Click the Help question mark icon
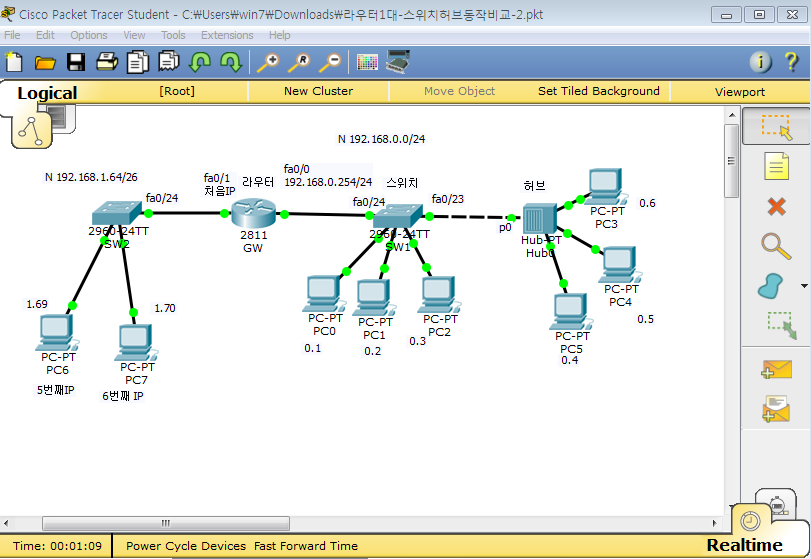This screenshot has width=811, height=559. click(x=791, y=62)
